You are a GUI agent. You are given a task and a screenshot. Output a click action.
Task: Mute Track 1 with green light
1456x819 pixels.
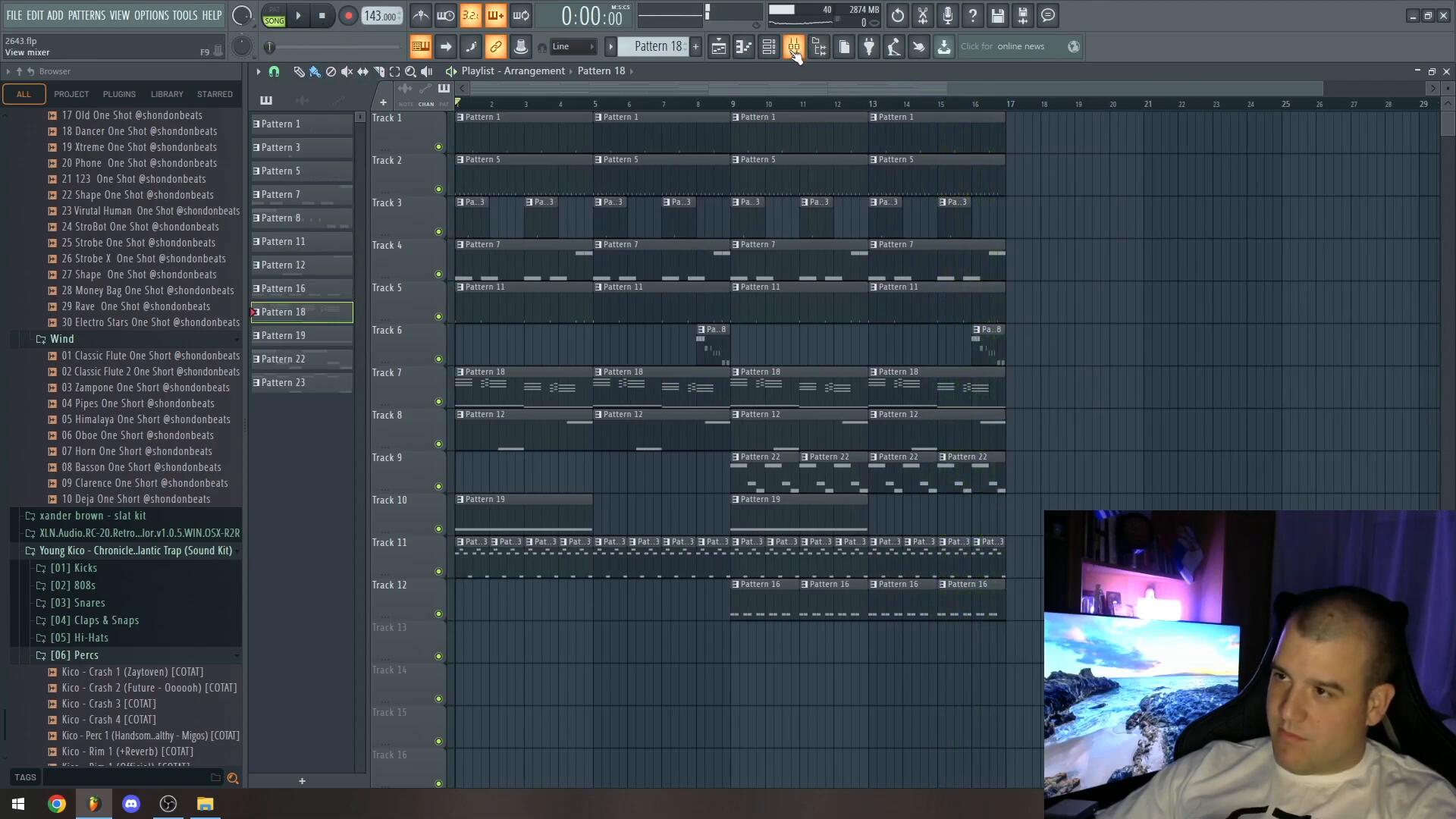coord(438,146)
